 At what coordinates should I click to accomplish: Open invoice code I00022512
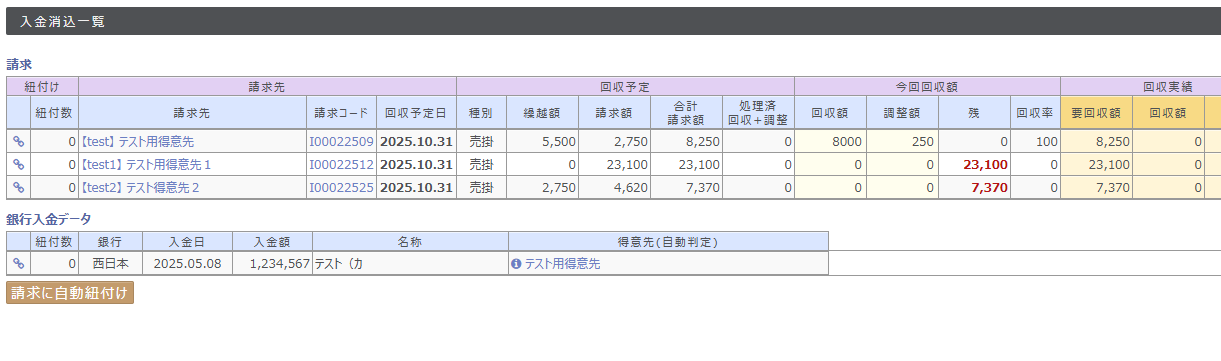(341, 164)
